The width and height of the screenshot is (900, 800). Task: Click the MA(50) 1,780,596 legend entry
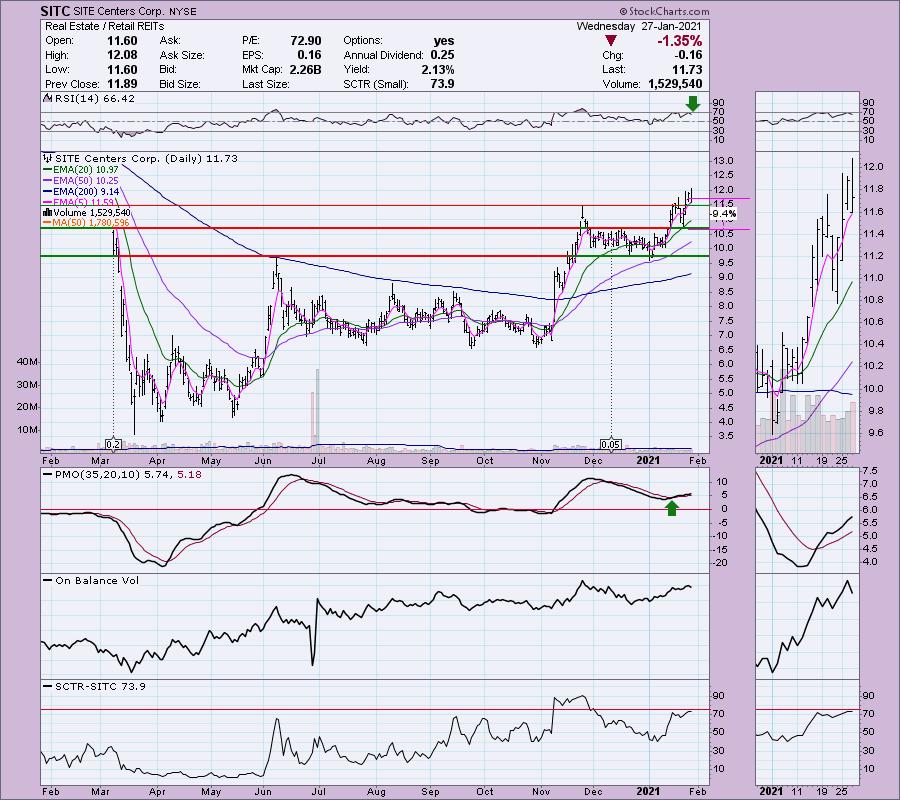tap(86, 223)
